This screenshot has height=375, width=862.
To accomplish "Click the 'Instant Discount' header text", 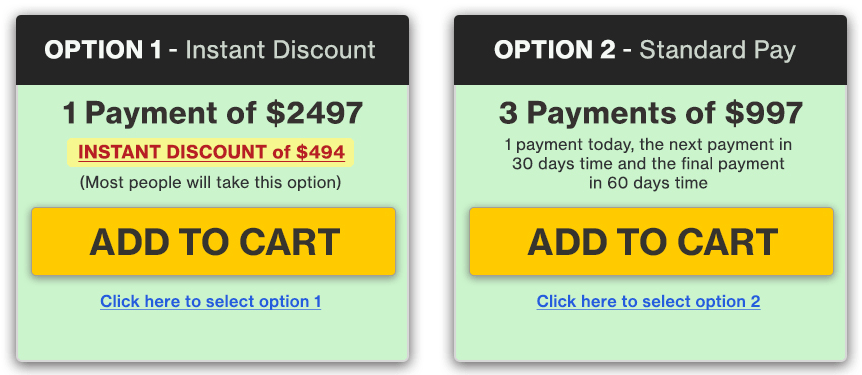I will pos(280,50).
